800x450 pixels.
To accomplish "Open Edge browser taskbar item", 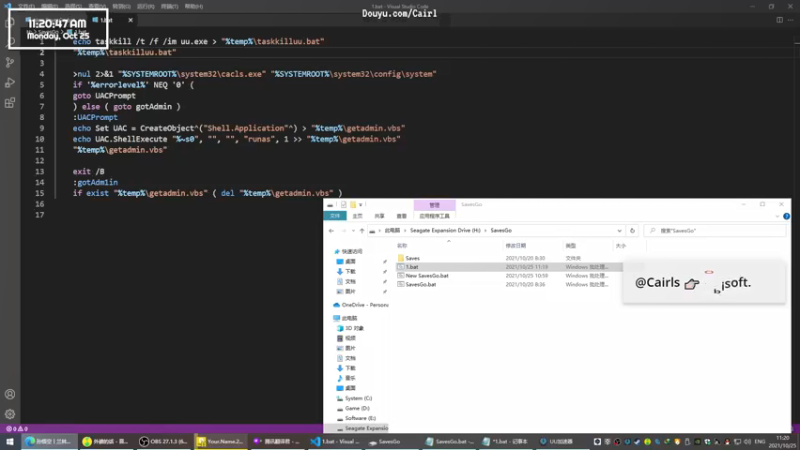I will click(48, 441).
